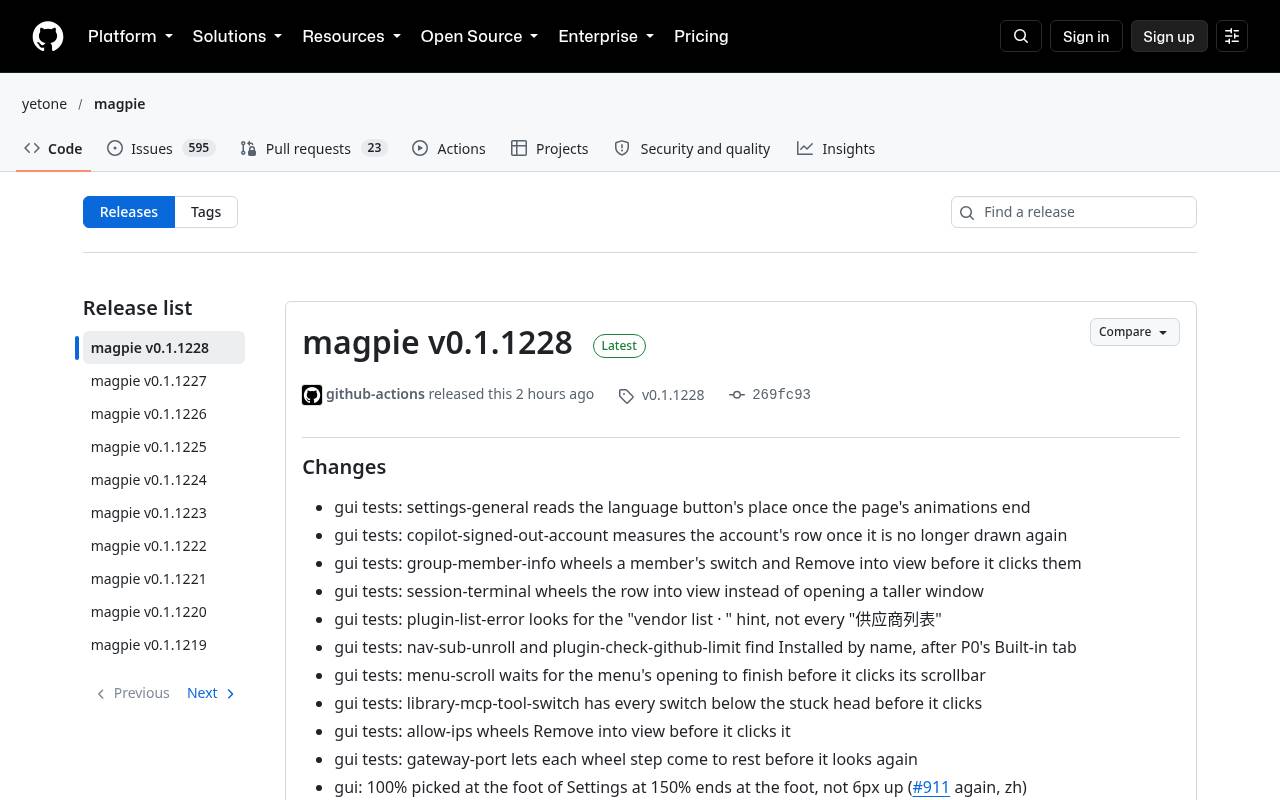The height and width of the screenshot is (800, 1280).
Task: Select magpie v0.1.1219 in release list
Action: point(164,645)
